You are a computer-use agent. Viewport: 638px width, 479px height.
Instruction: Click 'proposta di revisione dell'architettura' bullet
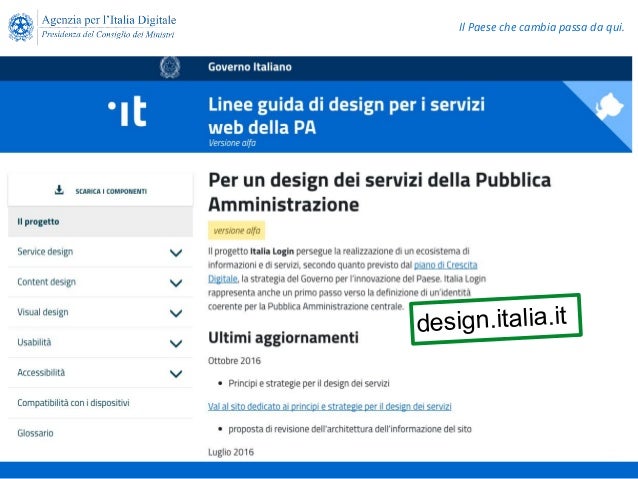tap(350, 429)
